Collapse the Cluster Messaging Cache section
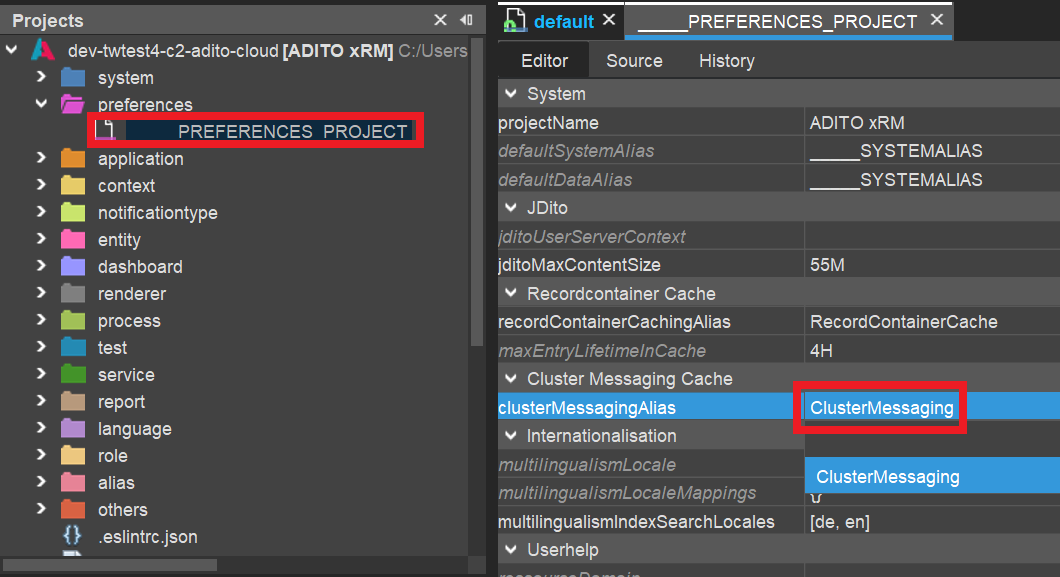The image size is (1060, 577). pyautogui.click(x=511, y=379)
